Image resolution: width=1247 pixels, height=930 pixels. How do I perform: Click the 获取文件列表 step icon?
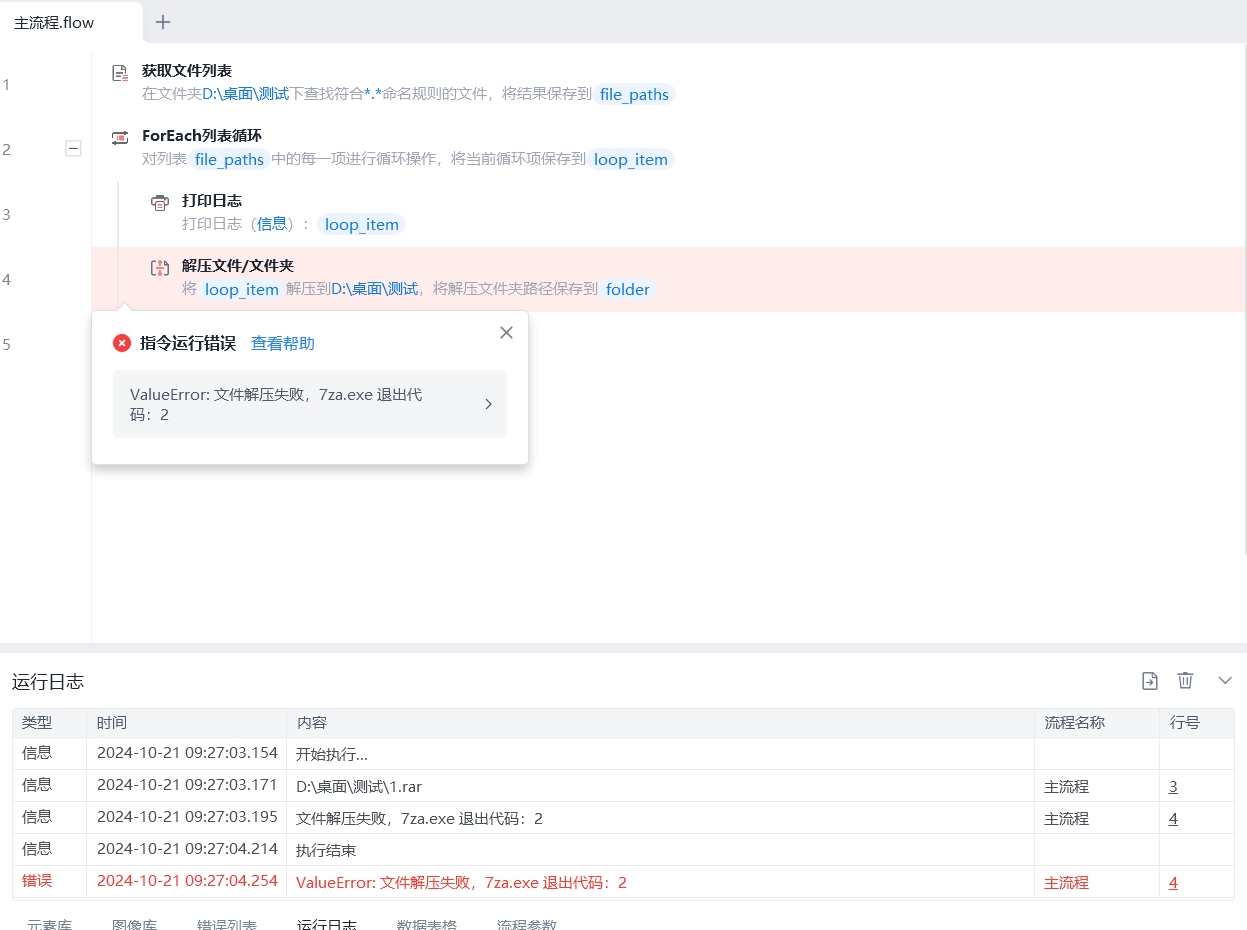pos(120,73)
